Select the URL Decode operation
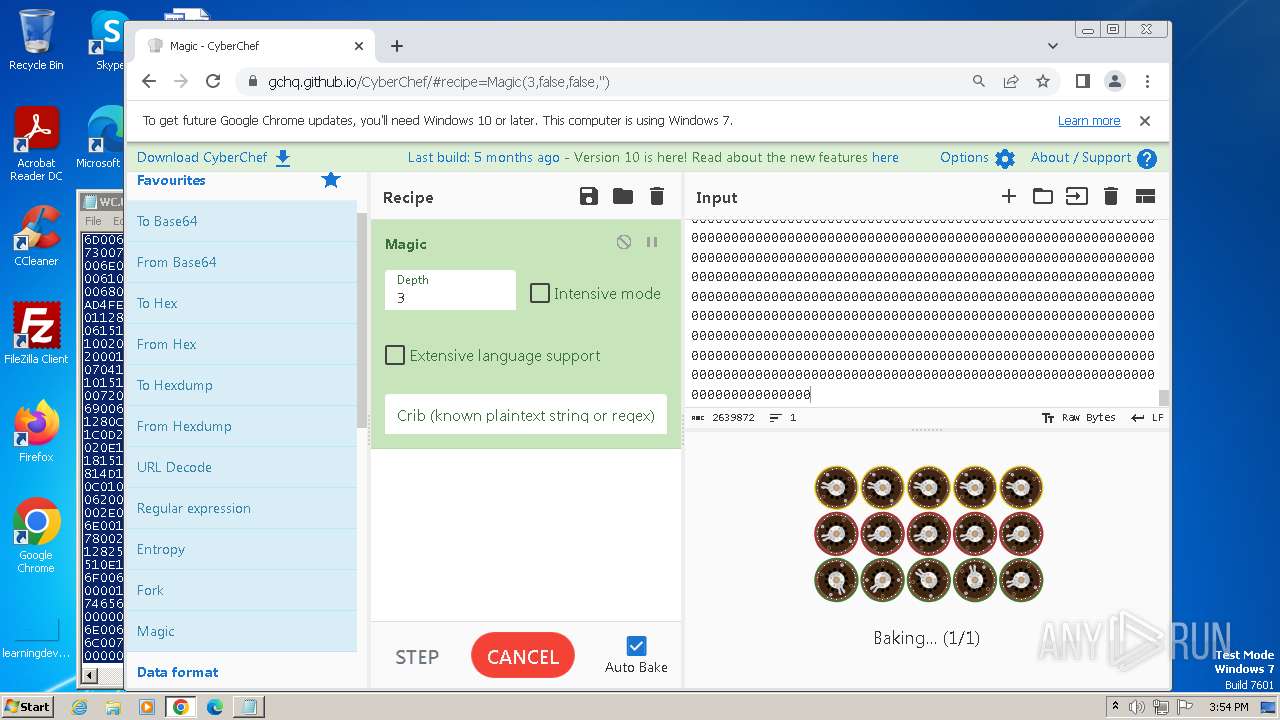This screenshot has height=720, width=1280. pos(241,467)
